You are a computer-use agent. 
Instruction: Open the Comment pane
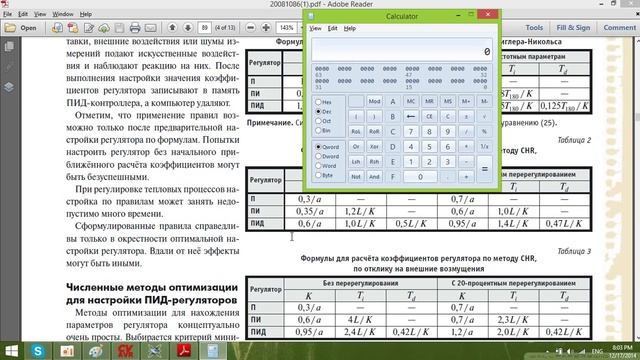coord(619,28)
